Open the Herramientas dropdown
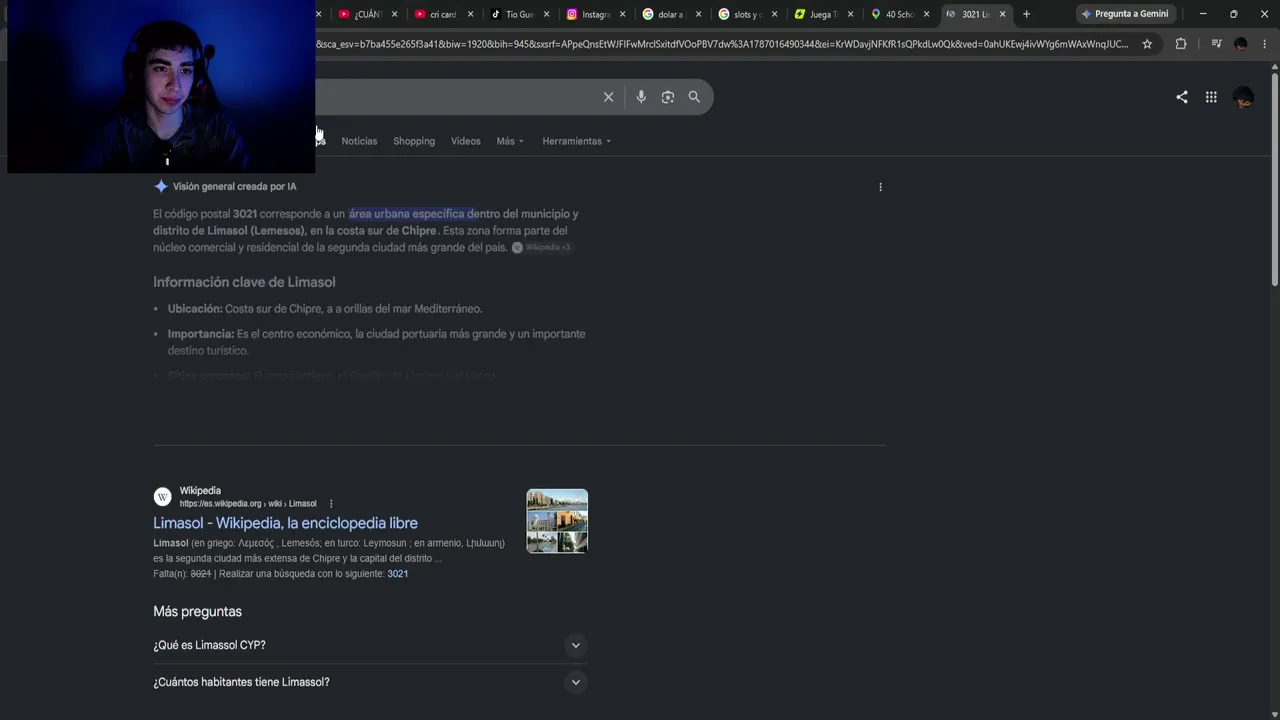This screenshot has width=1280, height=720. pos(576,141)
